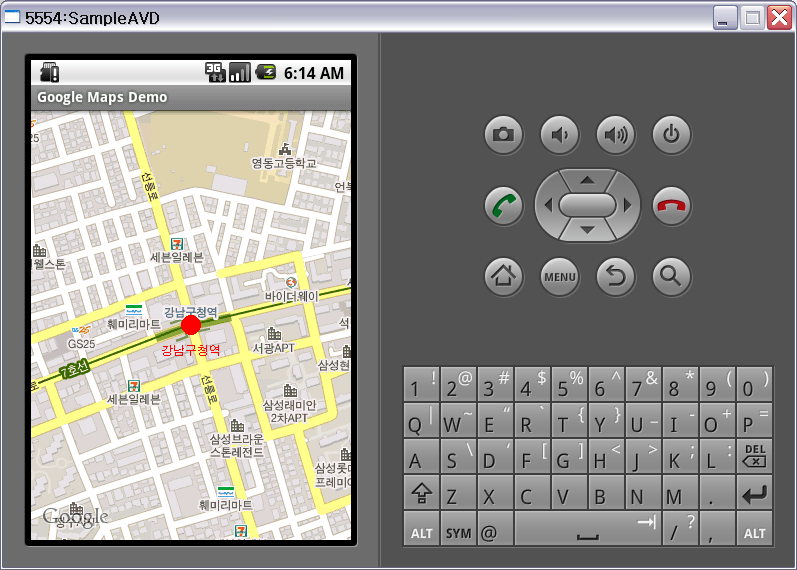Click the Shift arrow key

(421, 492)
